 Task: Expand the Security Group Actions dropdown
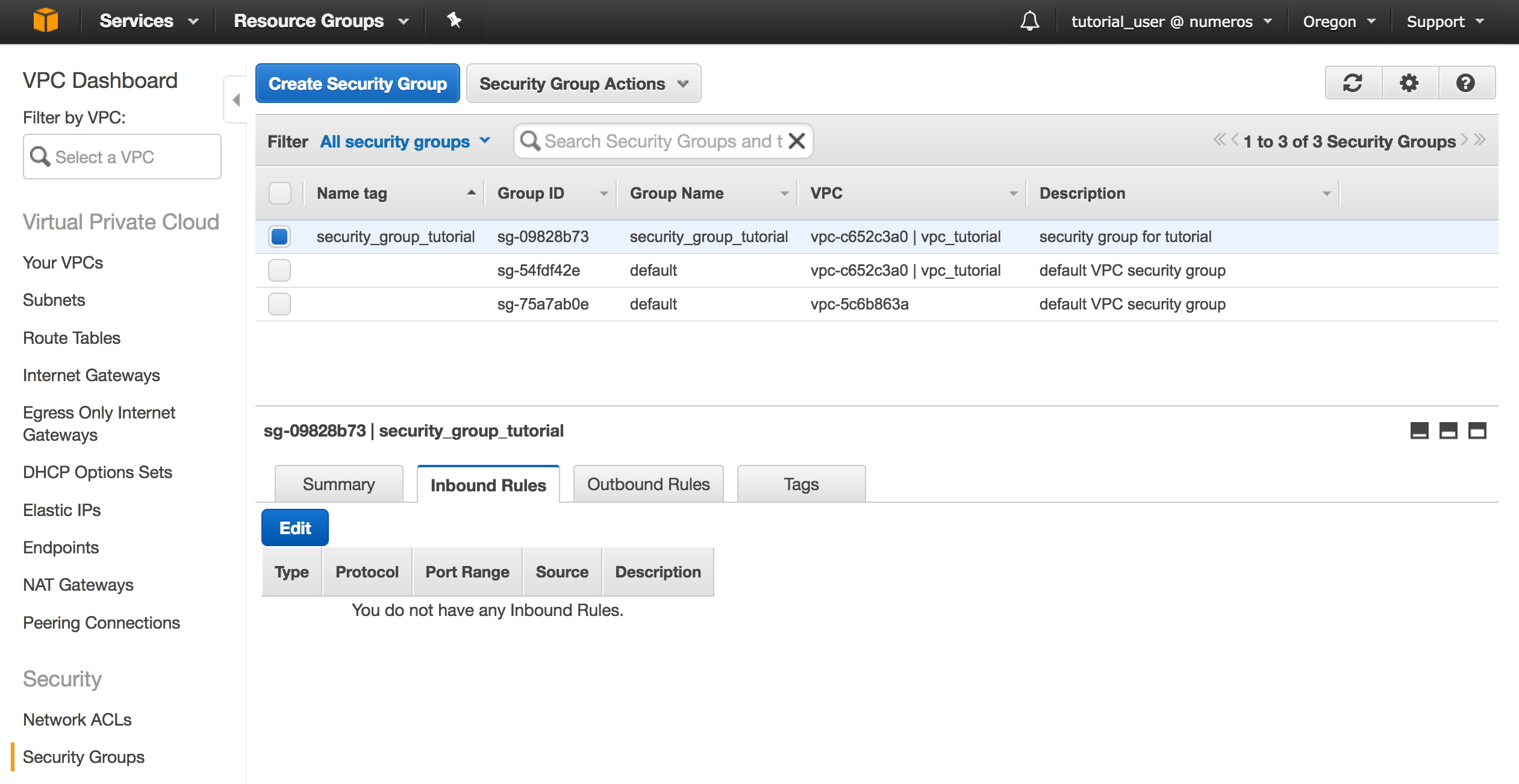pos(583,84)
